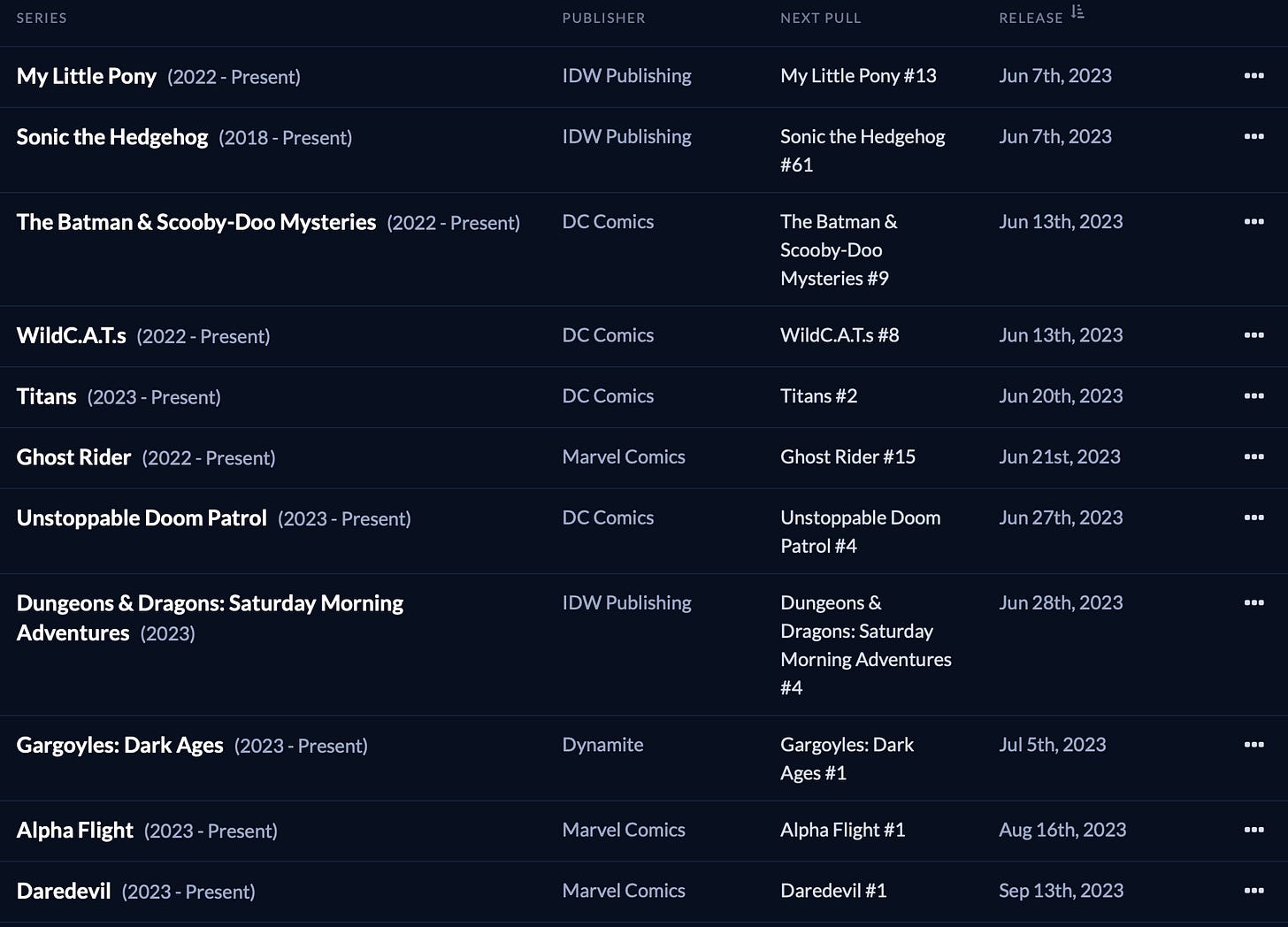
Task: Open more options for Titans row
Action: 1253,396
